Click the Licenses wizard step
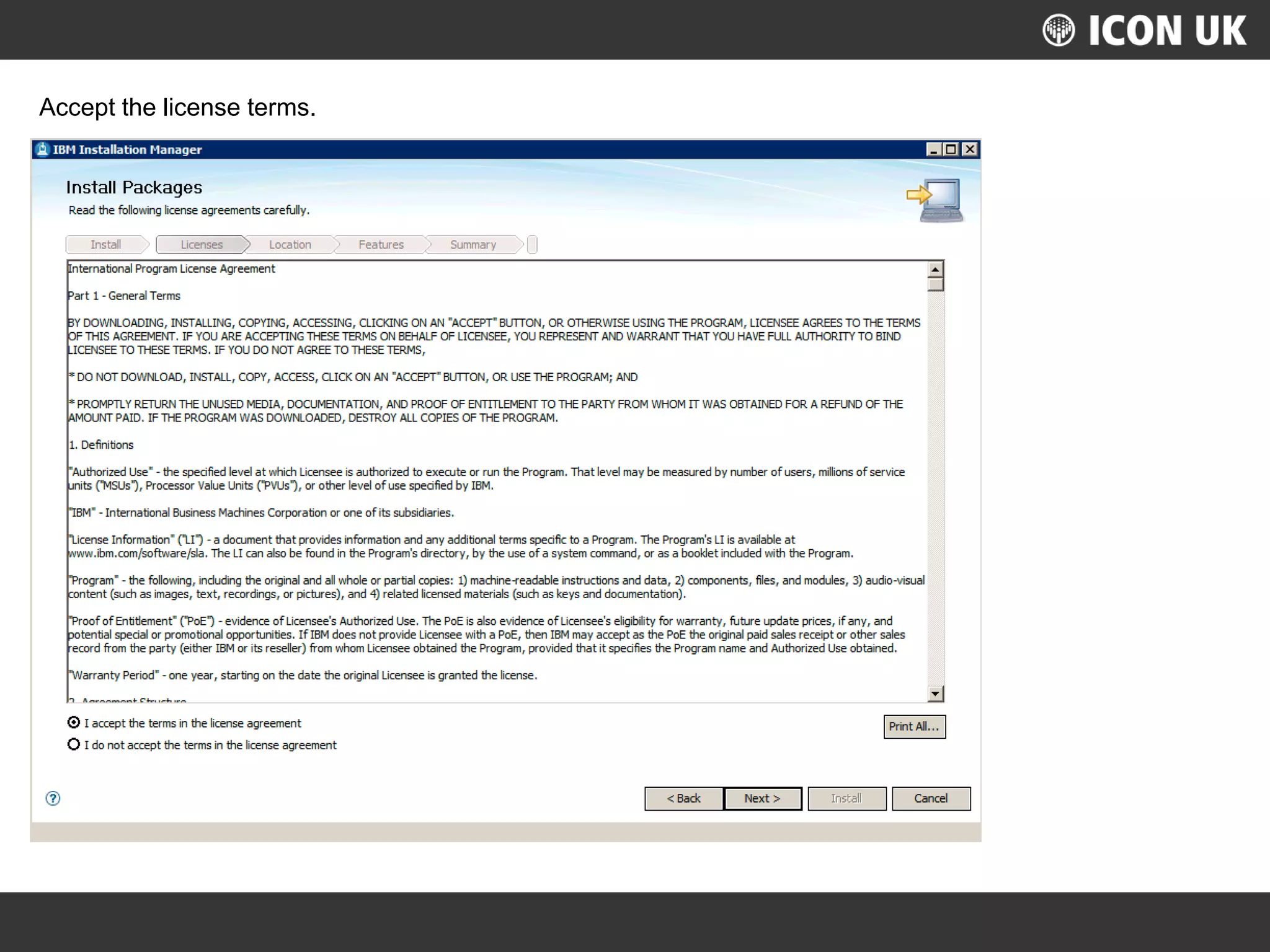Viewport: 1270px width, 952px height. [202, 245]
